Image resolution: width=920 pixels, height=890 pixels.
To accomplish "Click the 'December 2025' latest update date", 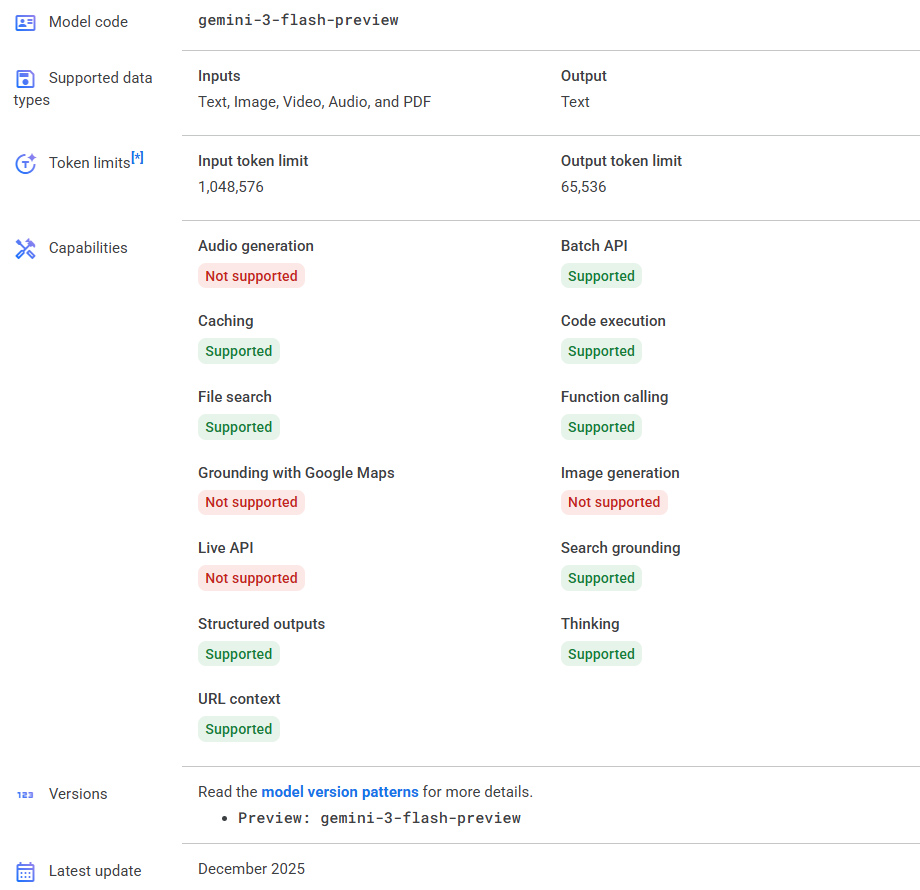I will pos(251,869).
